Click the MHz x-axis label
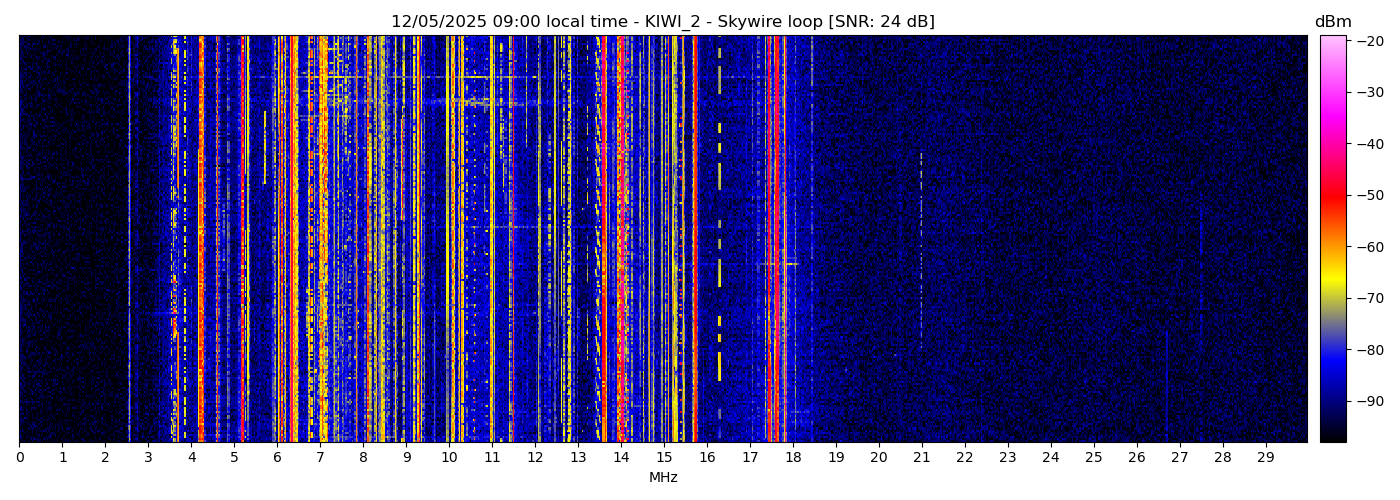This screenshot has width=1400, height=500. (x=663, y=478)
